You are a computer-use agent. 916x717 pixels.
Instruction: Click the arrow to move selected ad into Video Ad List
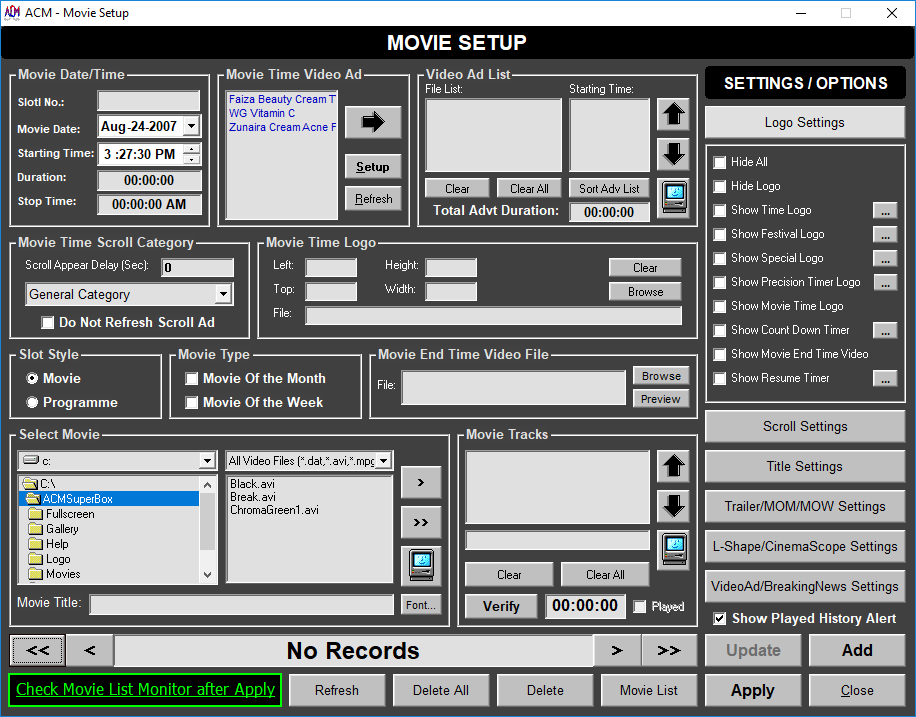(372, 122)
